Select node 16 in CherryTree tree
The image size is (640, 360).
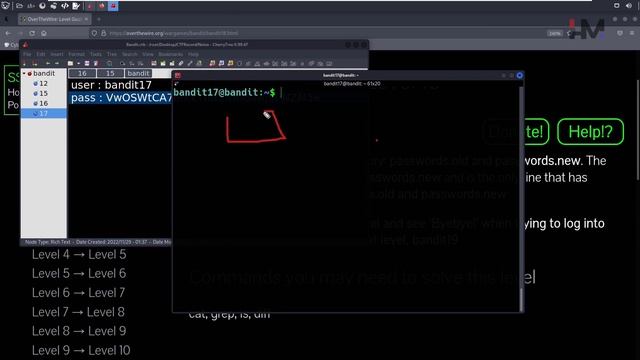coord(43,104)
